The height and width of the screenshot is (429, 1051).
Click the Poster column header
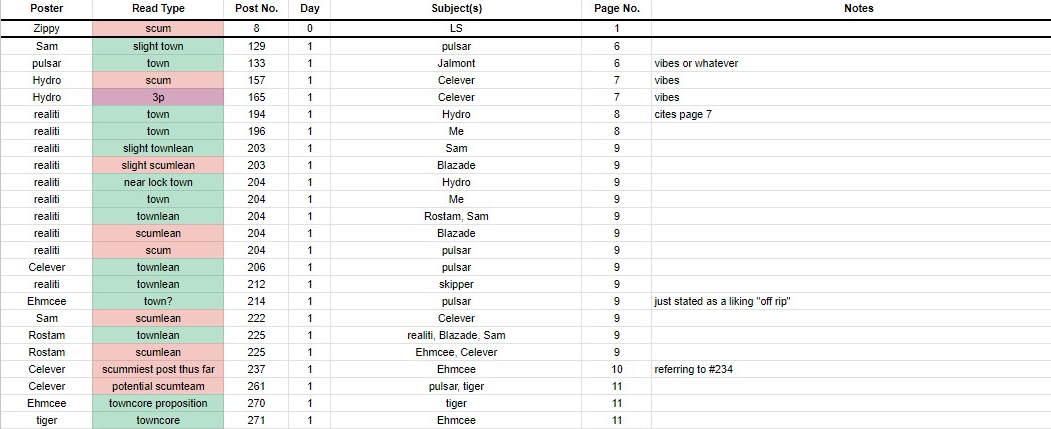tap(47, 8)
